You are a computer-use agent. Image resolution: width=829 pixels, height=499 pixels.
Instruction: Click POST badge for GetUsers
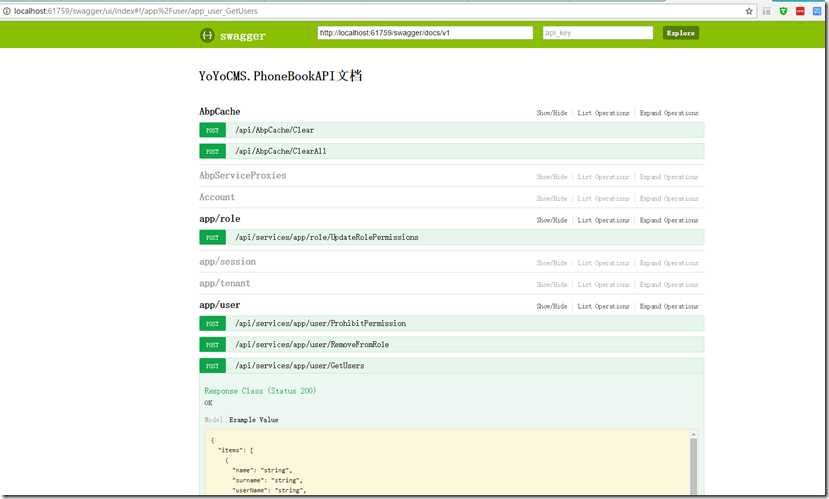(x=213, y=366)
